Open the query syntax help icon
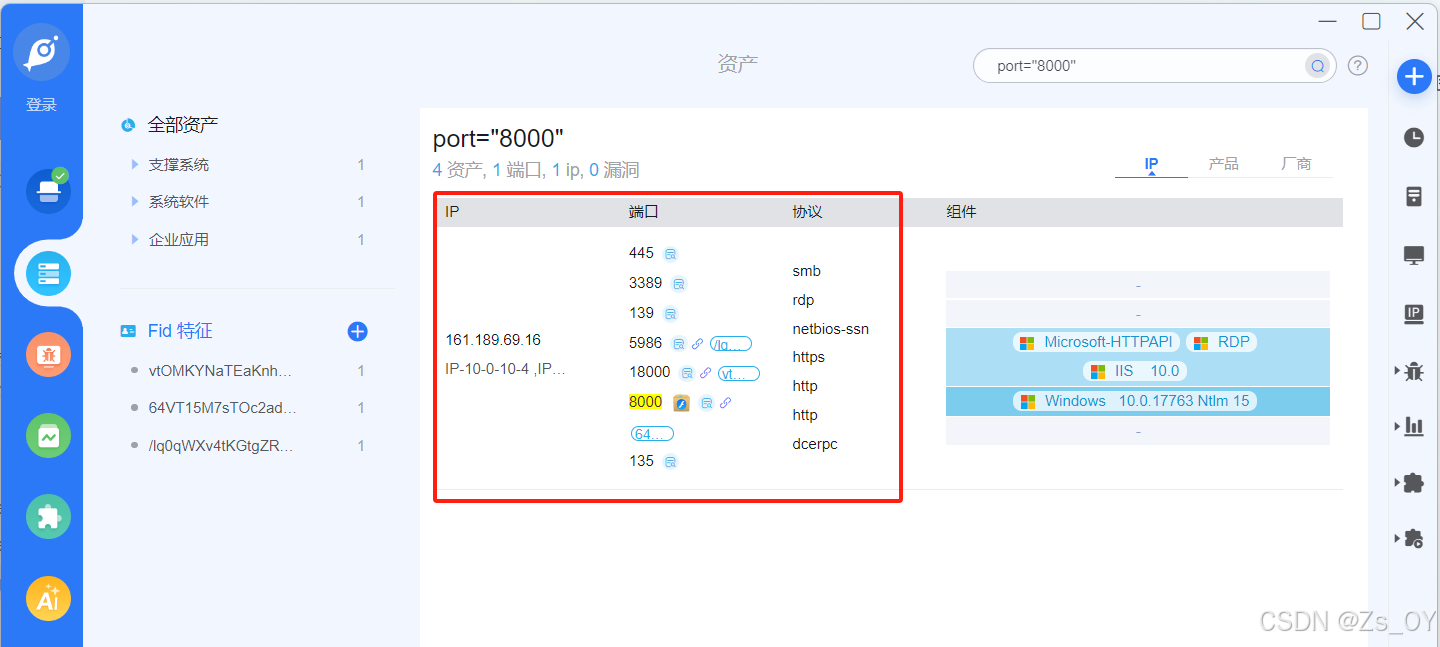Screen dimensions: 1440x647 pos(1357,66)
